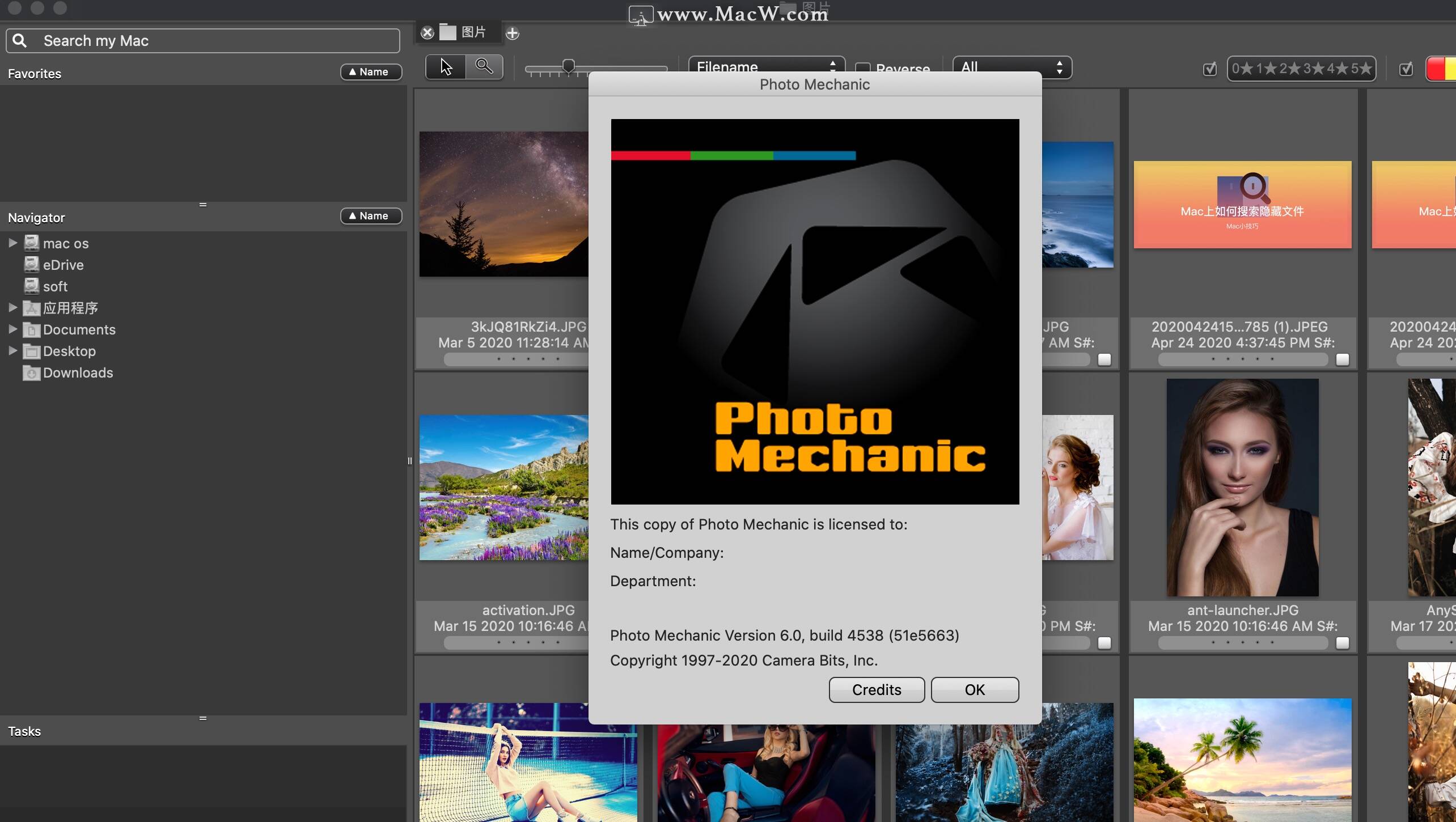This screenshot has width=1456, height=822.
Task: Click the Favorites panel divider handle
Action: 203,205
